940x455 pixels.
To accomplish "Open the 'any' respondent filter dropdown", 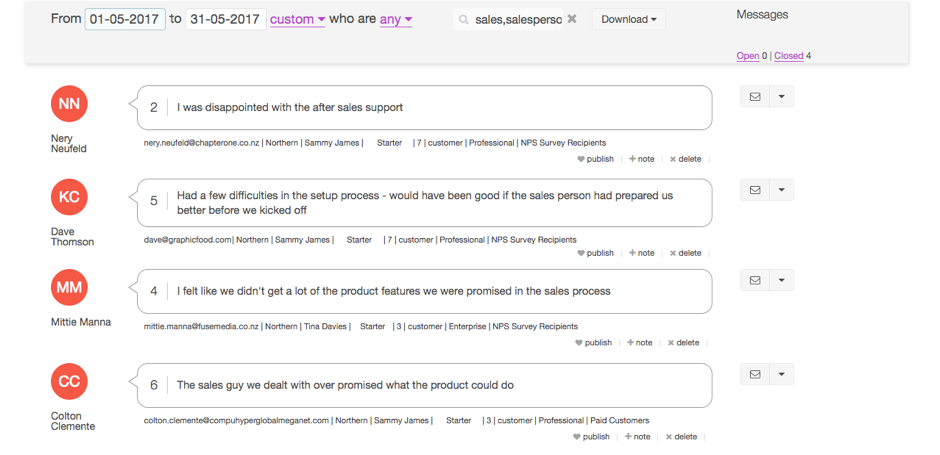I will tap(396, 19).
